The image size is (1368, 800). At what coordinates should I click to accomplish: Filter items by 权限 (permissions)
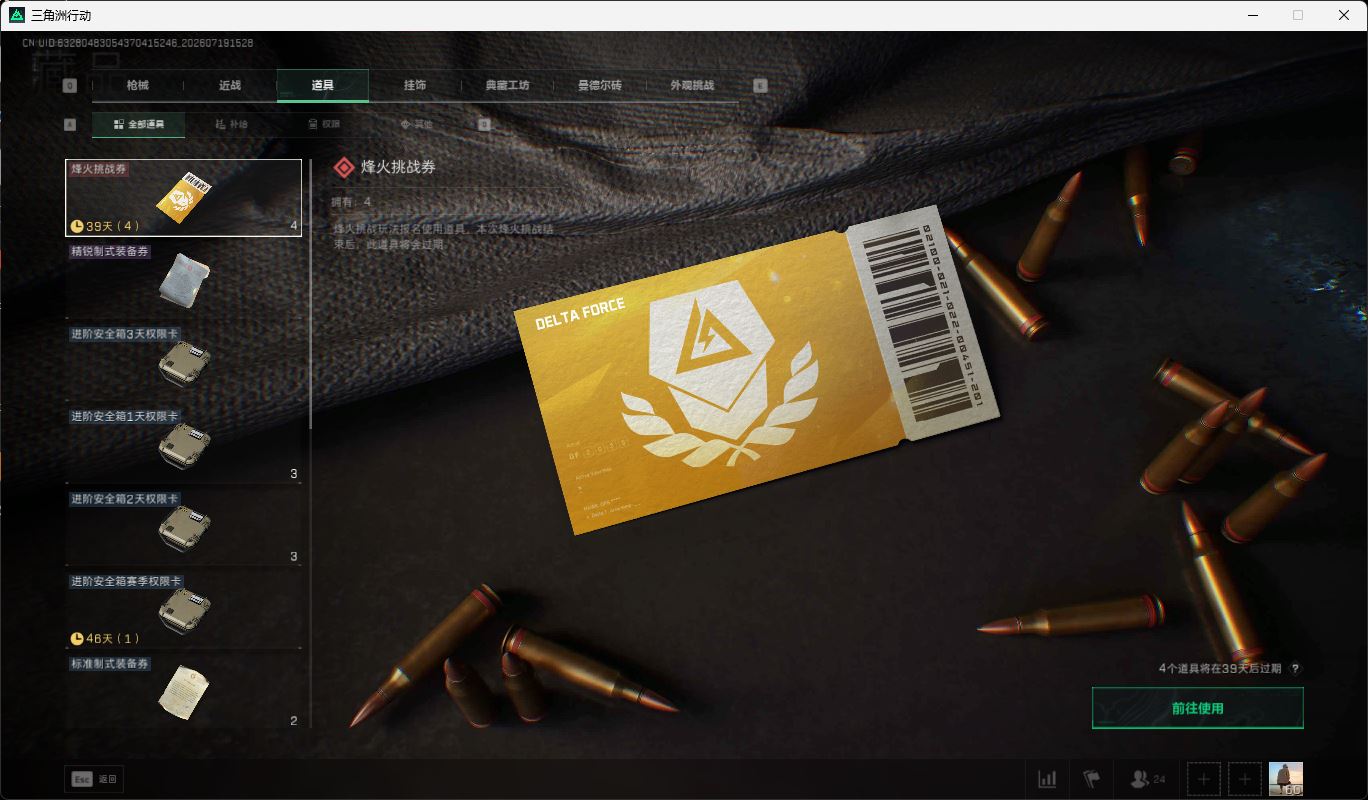click(324, 125)
